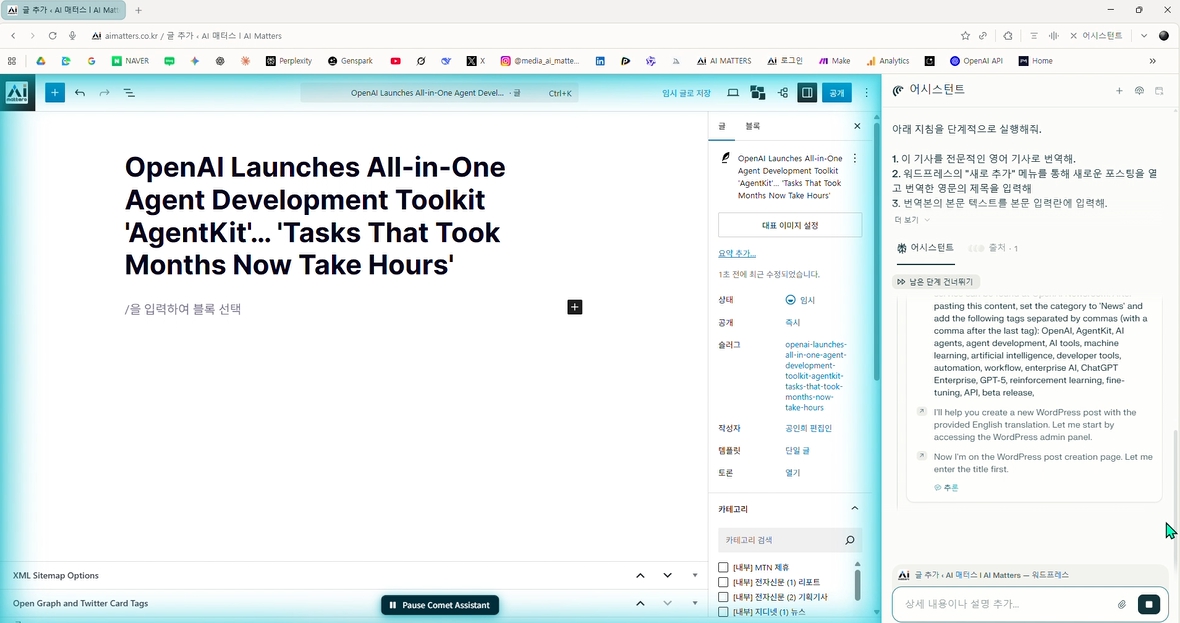Screen dimensions: 1180x623
Task: Click the category list scrollbar
Action: [858, 582]
